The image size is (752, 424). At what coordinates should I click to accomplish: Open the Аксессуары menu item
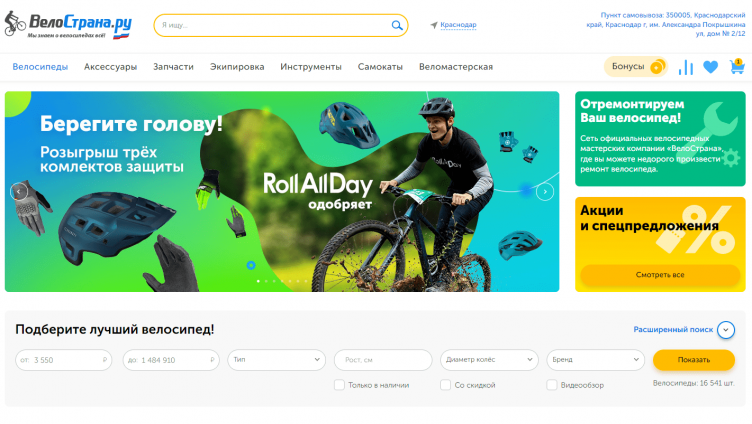[x=110, y=67]
